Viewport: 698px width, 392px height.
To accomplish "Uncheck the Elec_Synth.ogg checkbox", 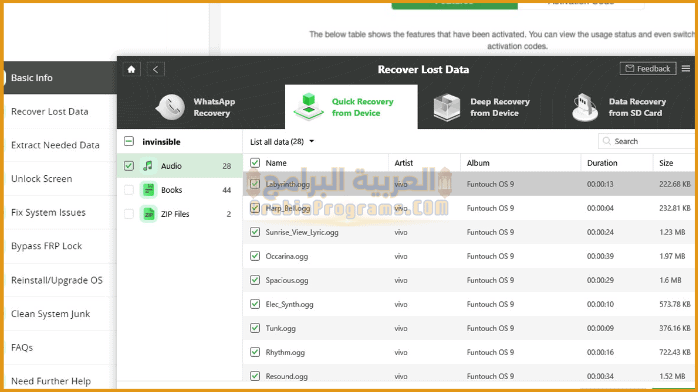I will (255, 304).
